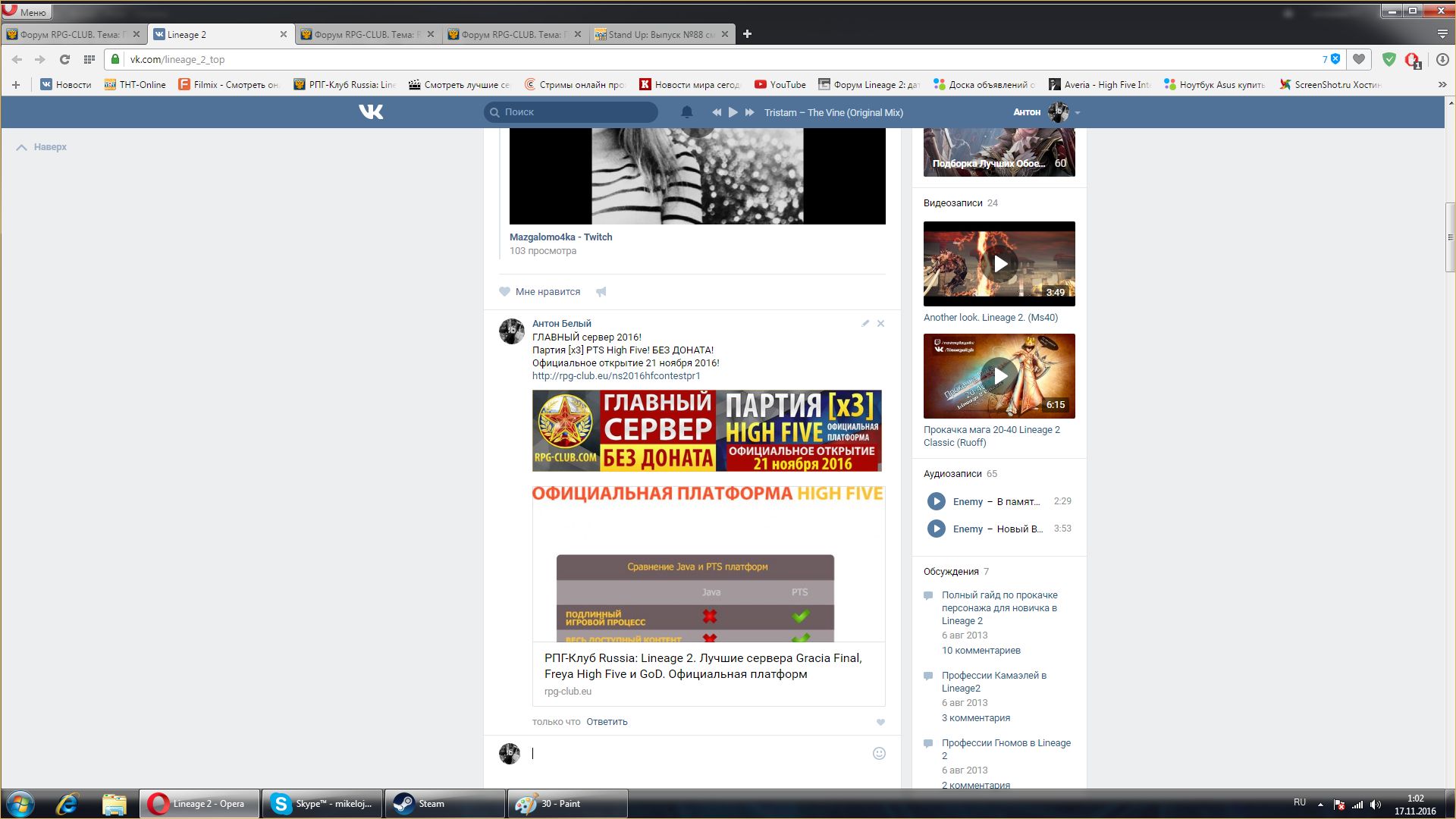The height and width of the screenshot is (819, 1456).
Task: Click the emoji smiley in comment box
Action: tap(879, 753)
